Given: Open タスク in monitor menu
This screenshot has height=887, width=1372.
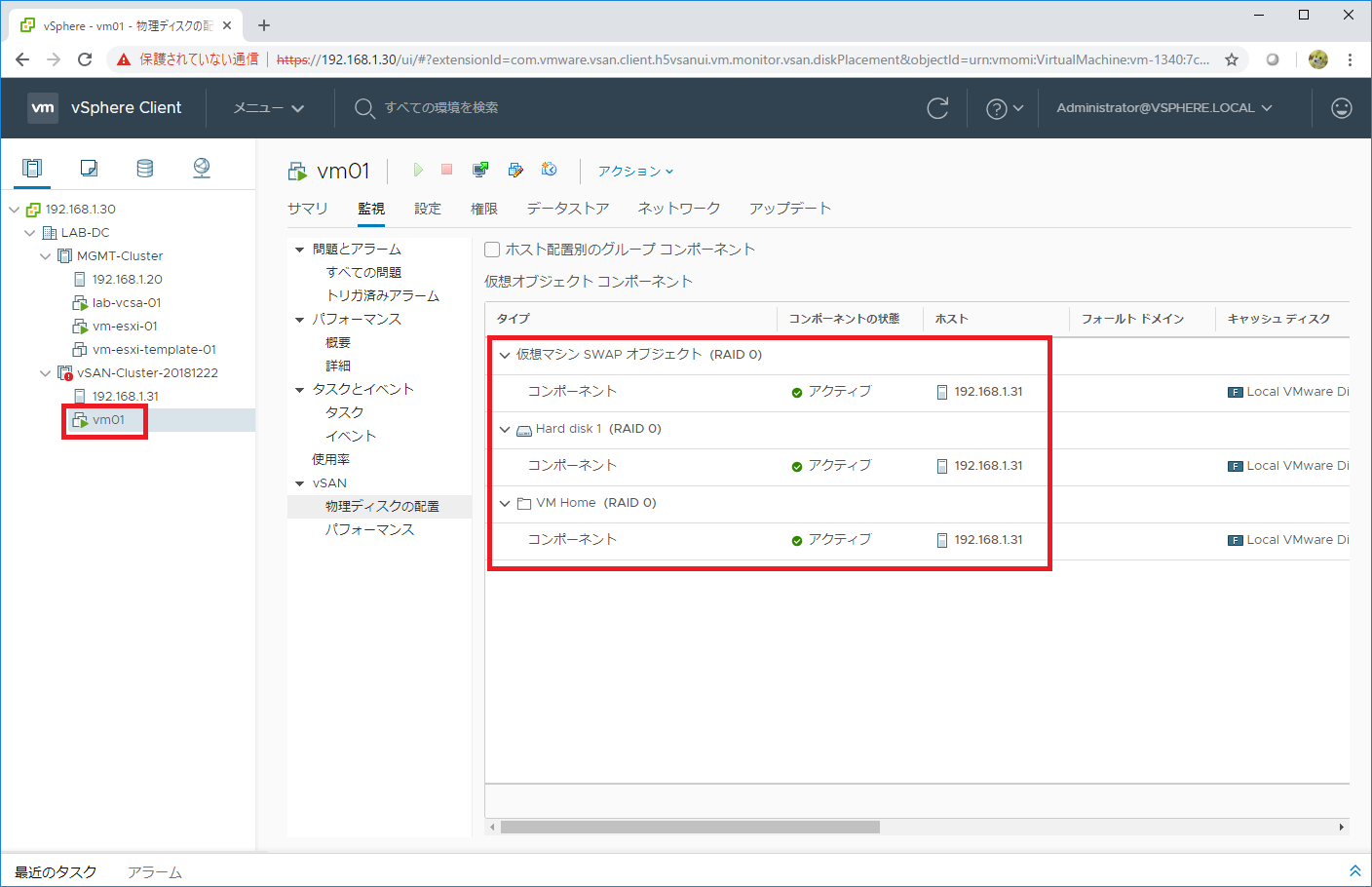Looking at the screenshot, I should click(x=345, y=413).
